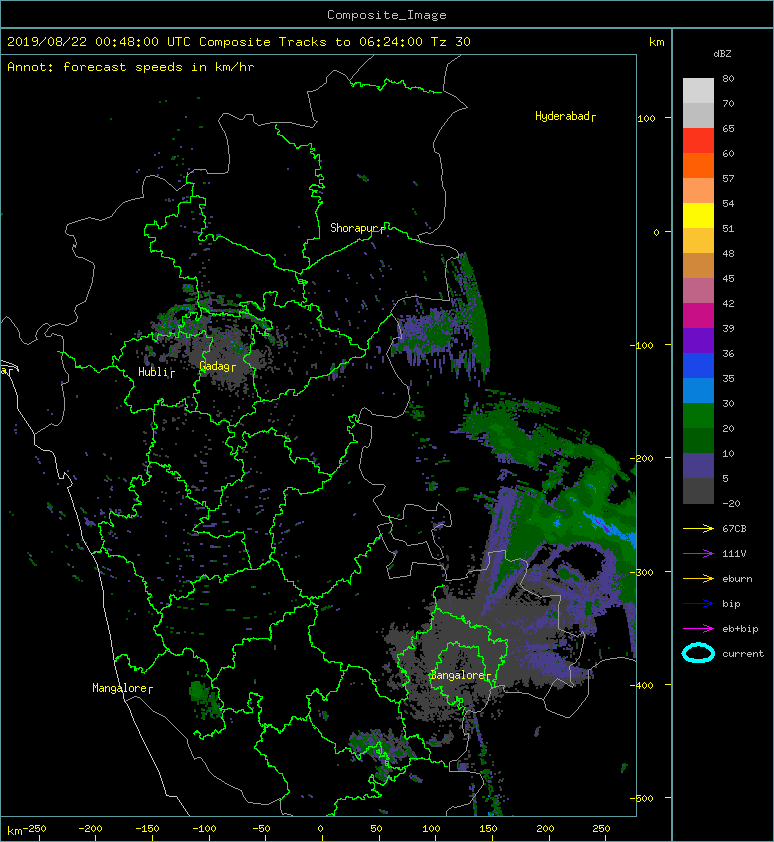
Task: Click the eb+bip magenta arrow legend icon
Action: point(698,629)
